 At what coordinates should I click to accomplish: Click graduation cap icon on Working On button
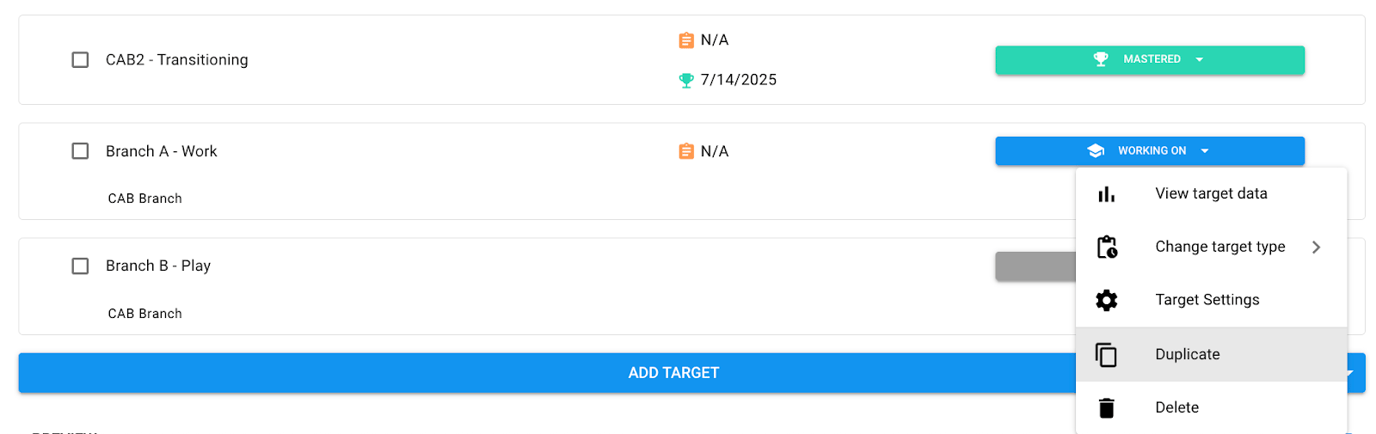click(x=1096, y=151)
